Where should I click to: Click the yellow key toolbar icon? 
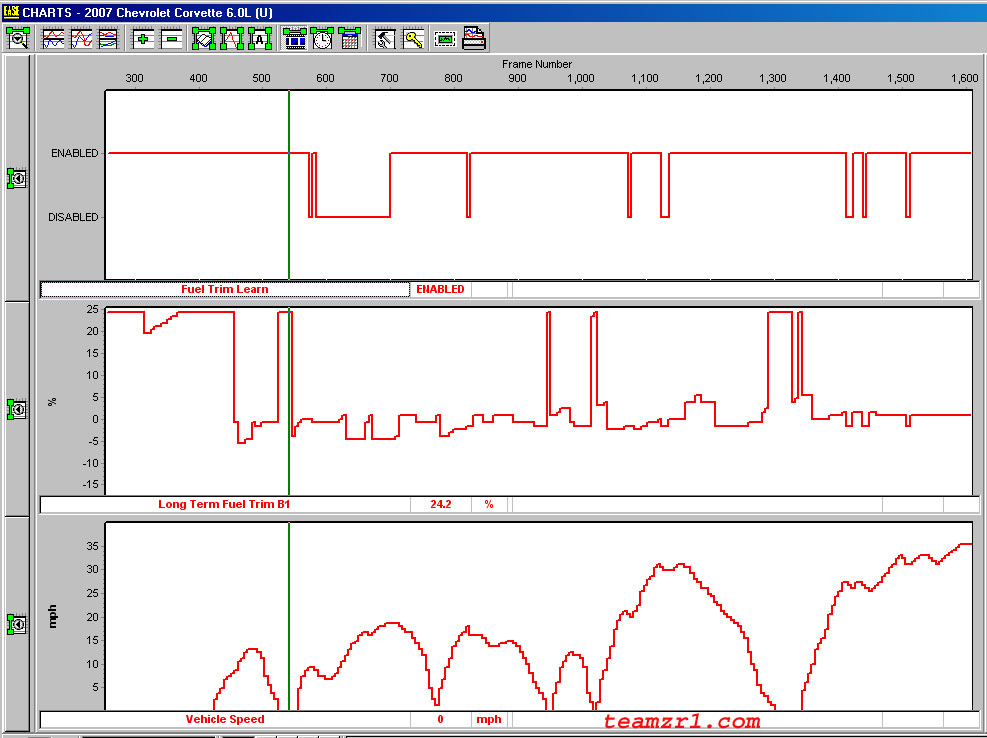click(414, 39)
